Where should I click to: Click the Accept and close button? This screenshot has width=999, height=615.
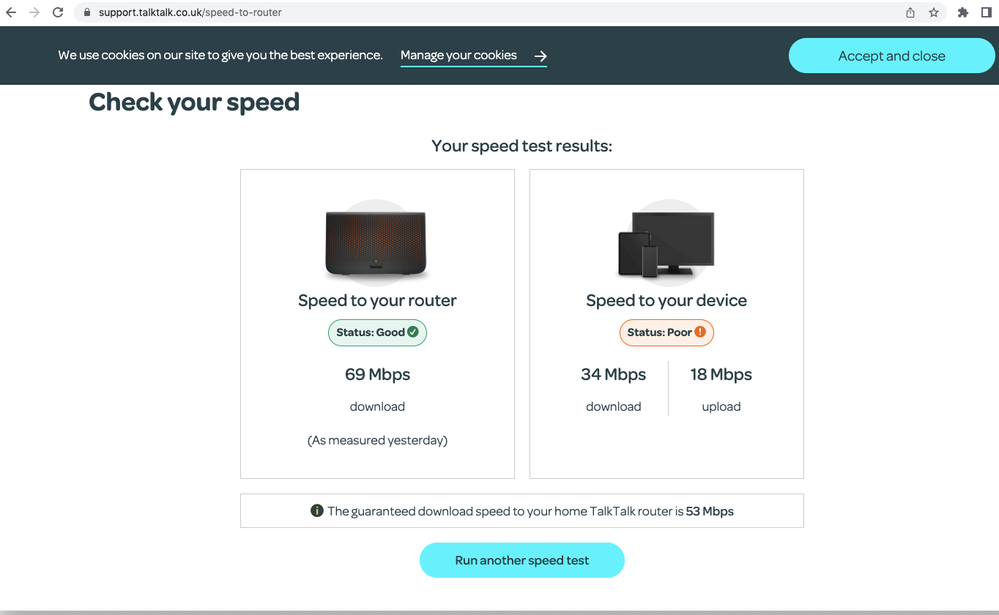coord(891,56)
